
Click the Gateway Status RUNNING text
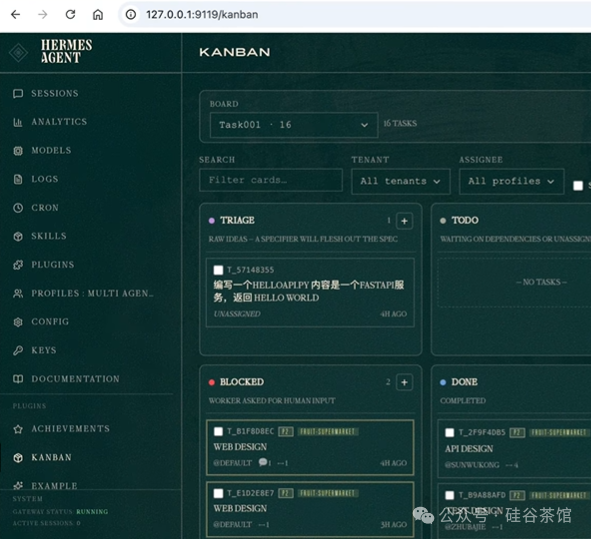click(x=92, y=512)
